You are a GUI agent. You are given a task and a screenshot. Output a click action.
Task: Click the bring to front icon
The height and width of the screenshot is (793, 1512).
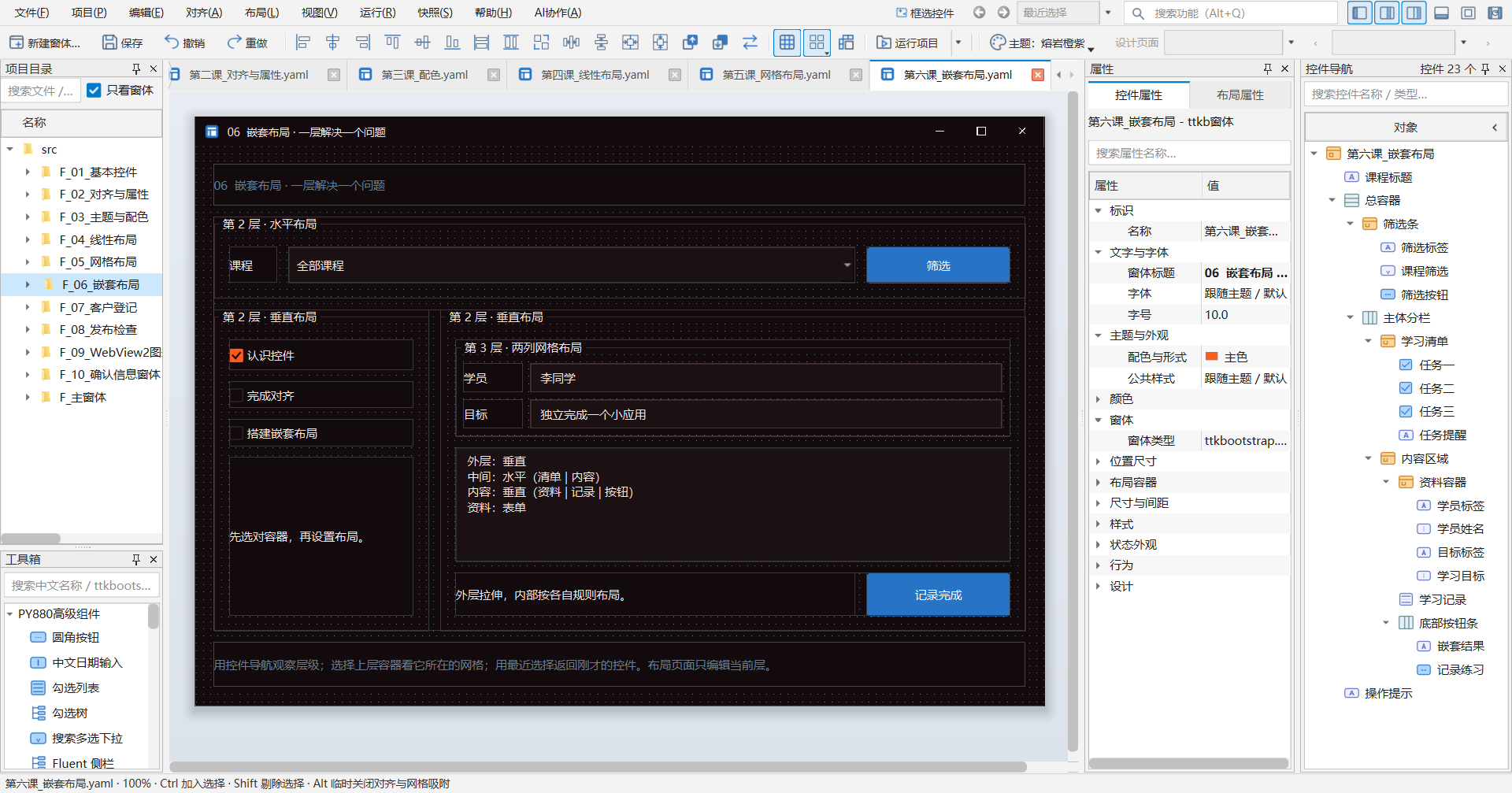click(x=691, y=43)
